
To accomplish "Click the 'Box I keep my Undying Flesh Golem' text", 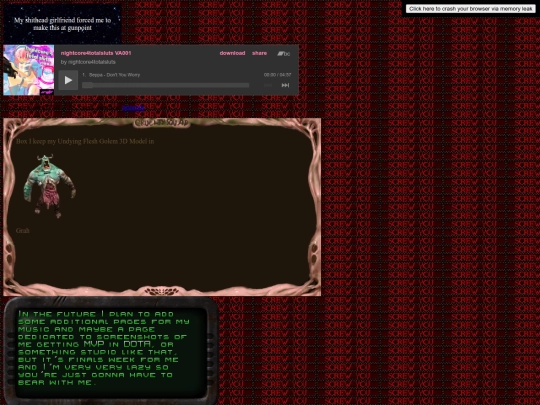I will [x=85, y=141].
